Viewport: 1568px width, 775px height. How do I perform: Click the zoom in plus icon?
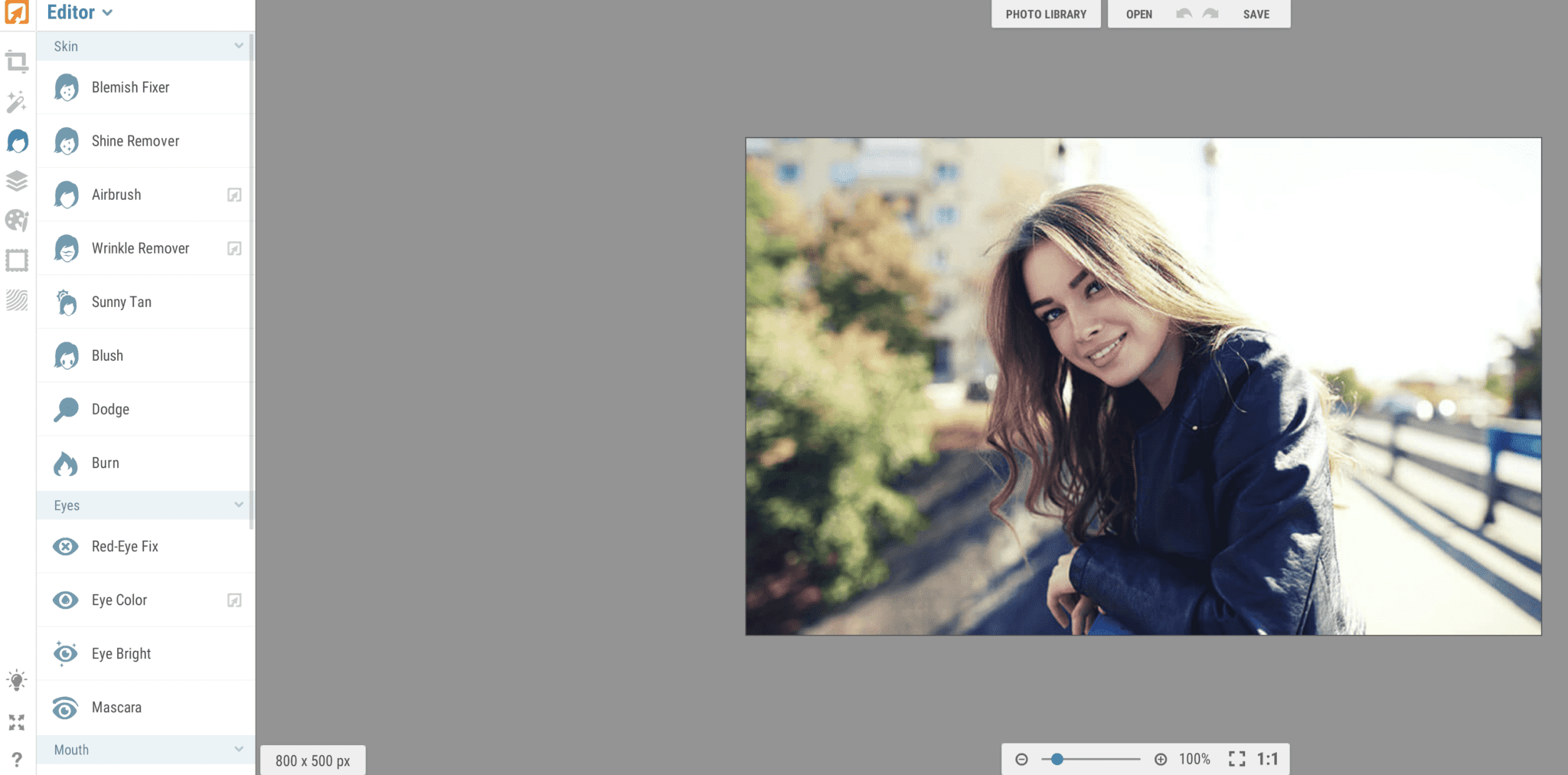1161,759
